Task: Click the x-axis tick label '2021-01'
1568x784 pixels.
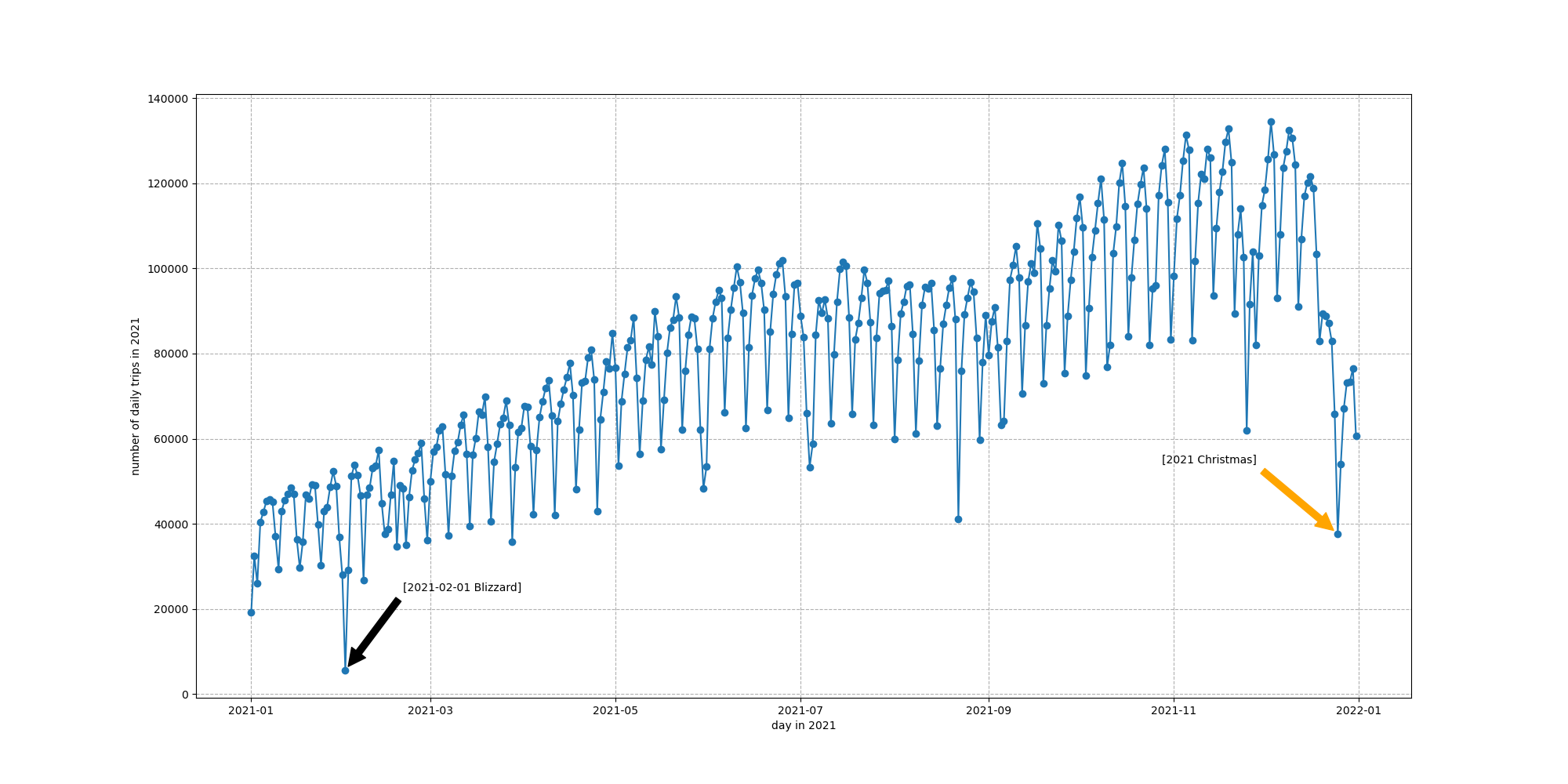Action: pos(251,711)
